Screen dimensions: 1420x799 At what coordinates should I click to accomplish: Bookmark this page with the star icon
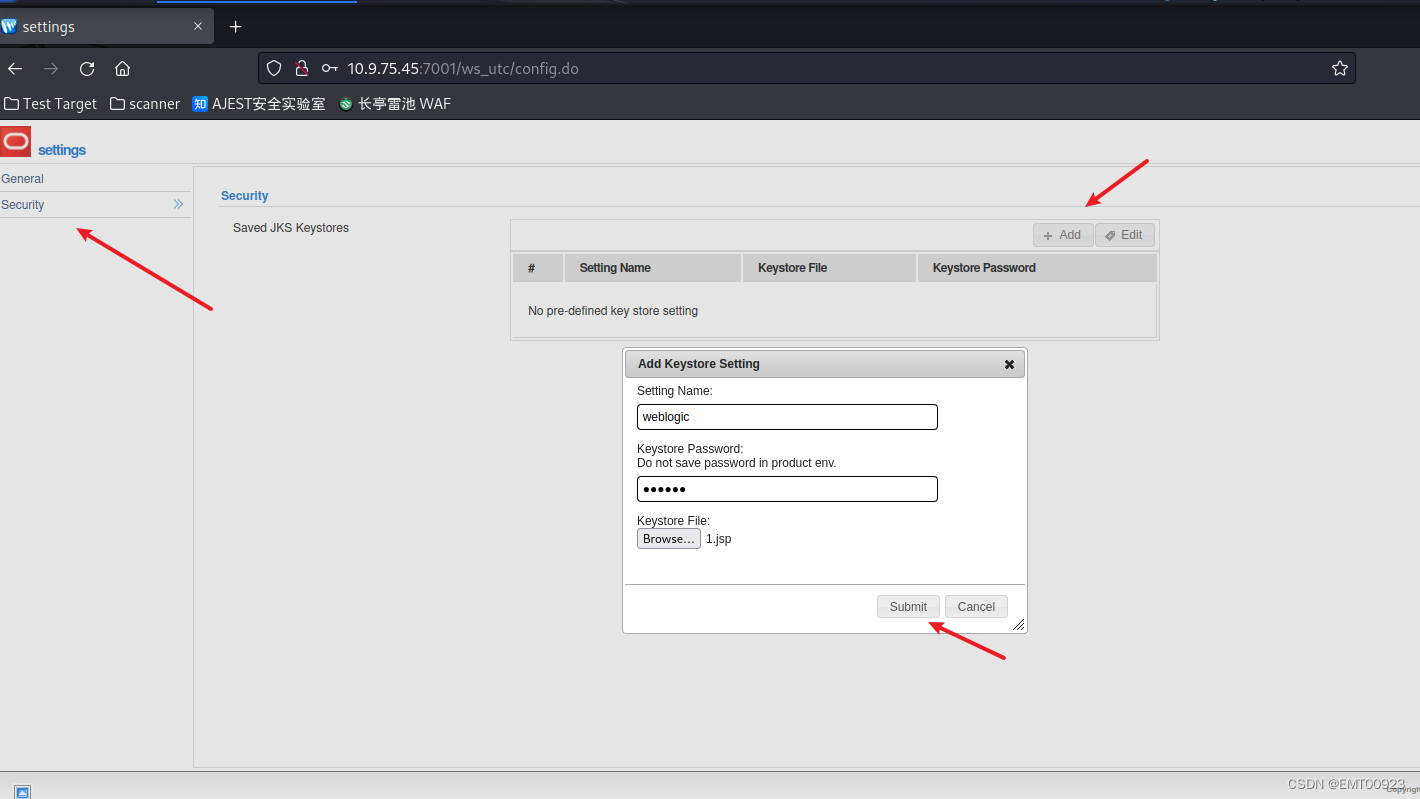point(1340,68)
